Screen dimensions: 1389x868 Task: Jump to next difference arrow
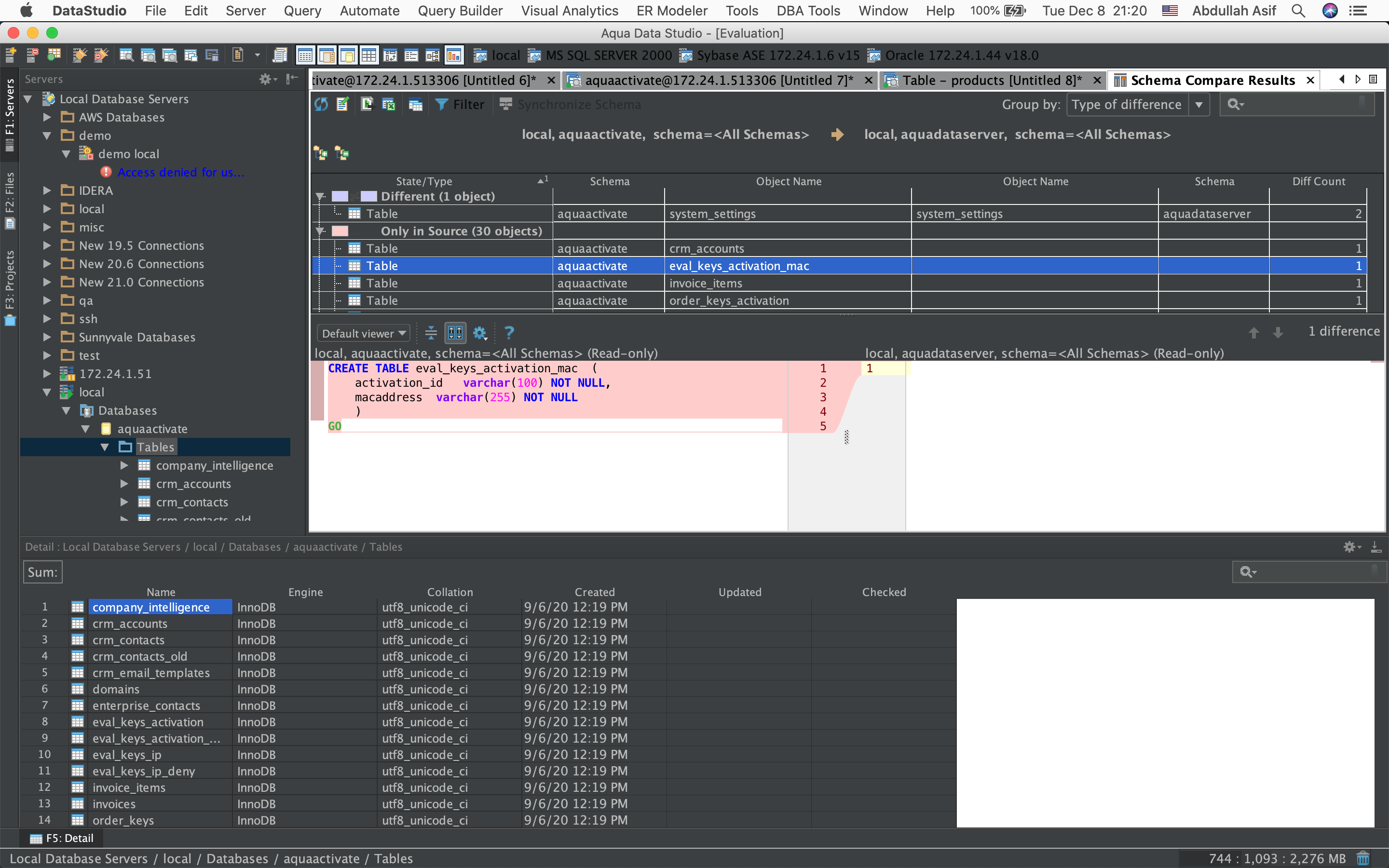click(1278, 333)
